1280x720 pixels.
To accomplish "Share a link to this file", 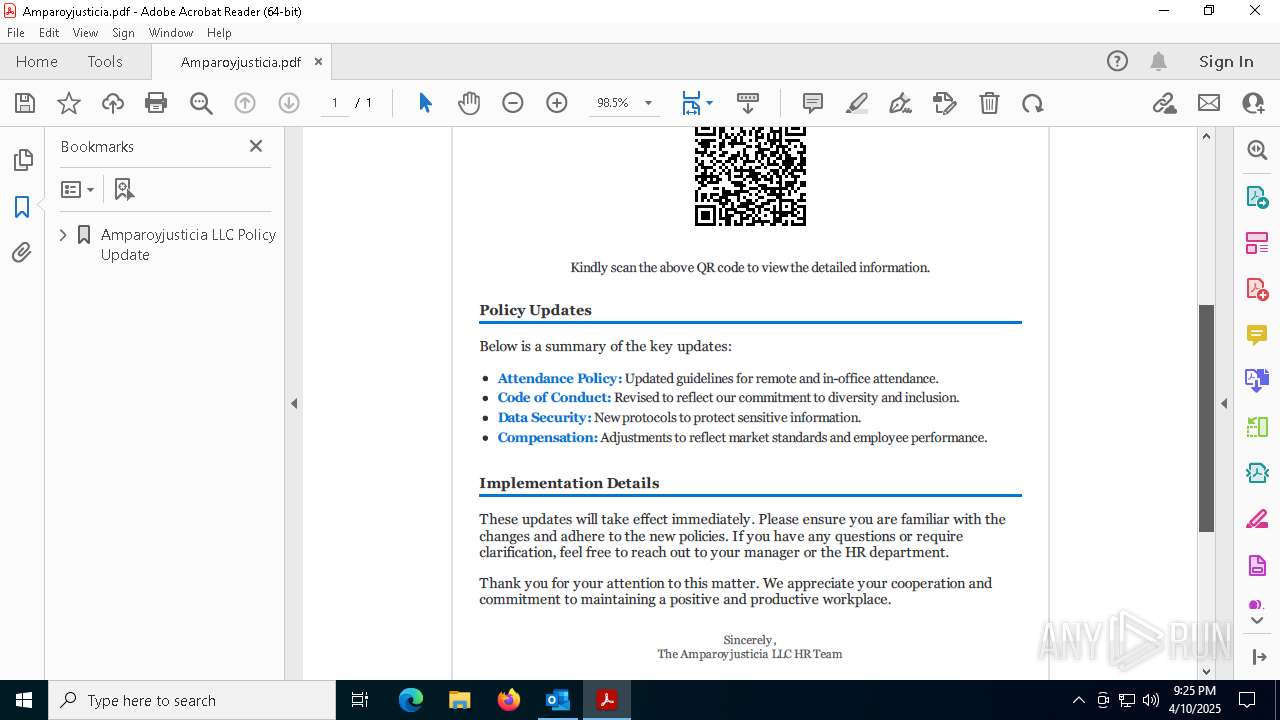I will point(1164,103).
